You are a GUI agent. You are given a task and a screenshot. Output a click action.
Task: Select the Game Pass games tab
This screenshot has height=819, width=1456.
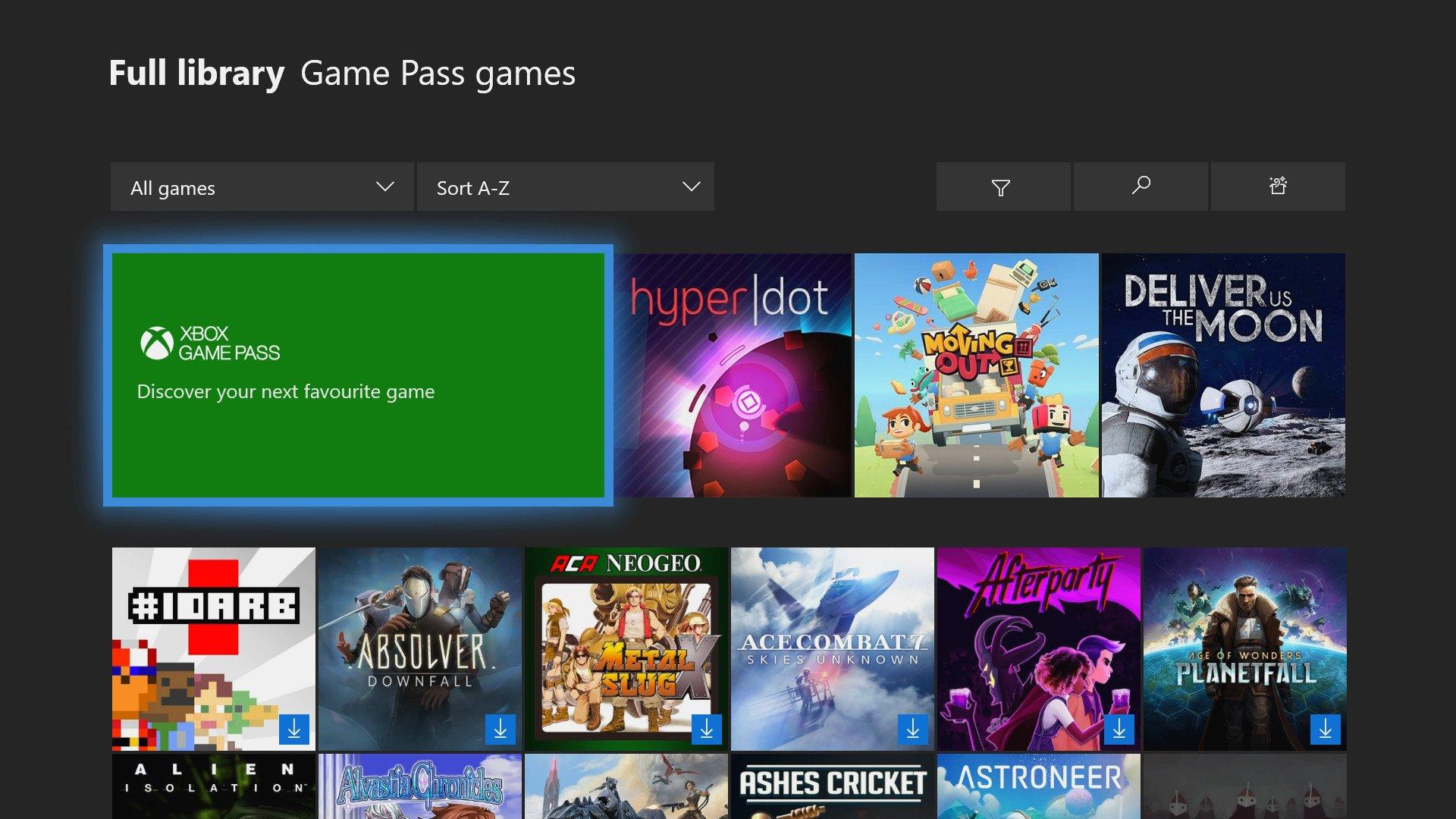[x=437, y=73]
